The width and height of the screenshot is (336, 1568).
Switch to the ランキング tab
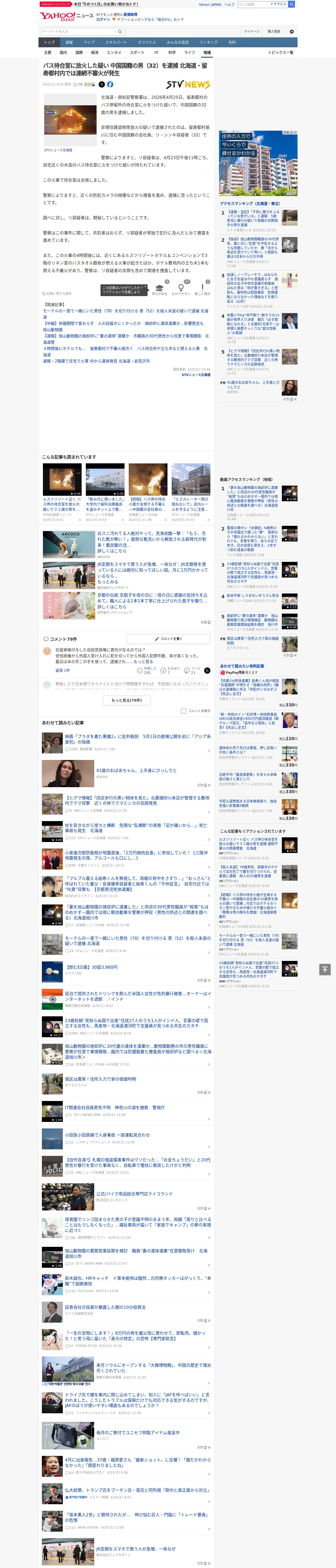click(x=209, y=43)
